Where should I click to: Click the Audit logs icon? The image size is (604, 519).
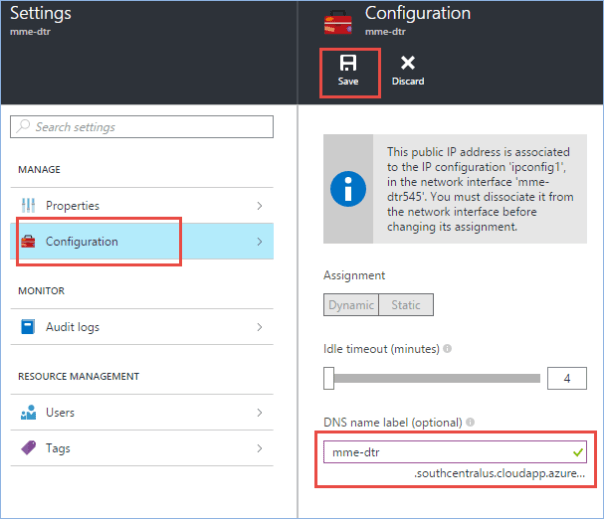[x=28, y=327]
